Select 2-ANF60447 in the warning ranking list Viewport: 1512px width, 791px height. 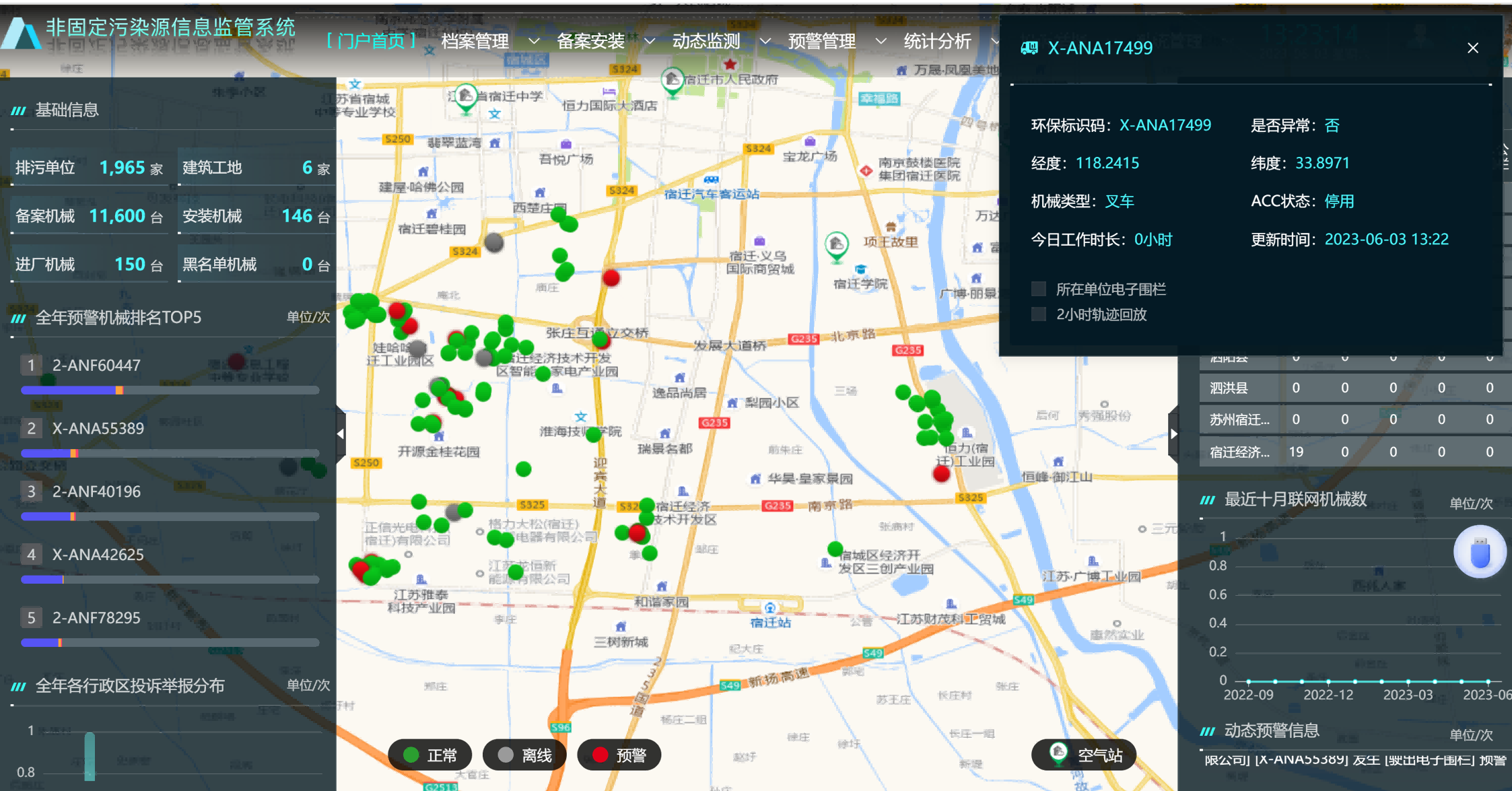(x=97, y=365)
